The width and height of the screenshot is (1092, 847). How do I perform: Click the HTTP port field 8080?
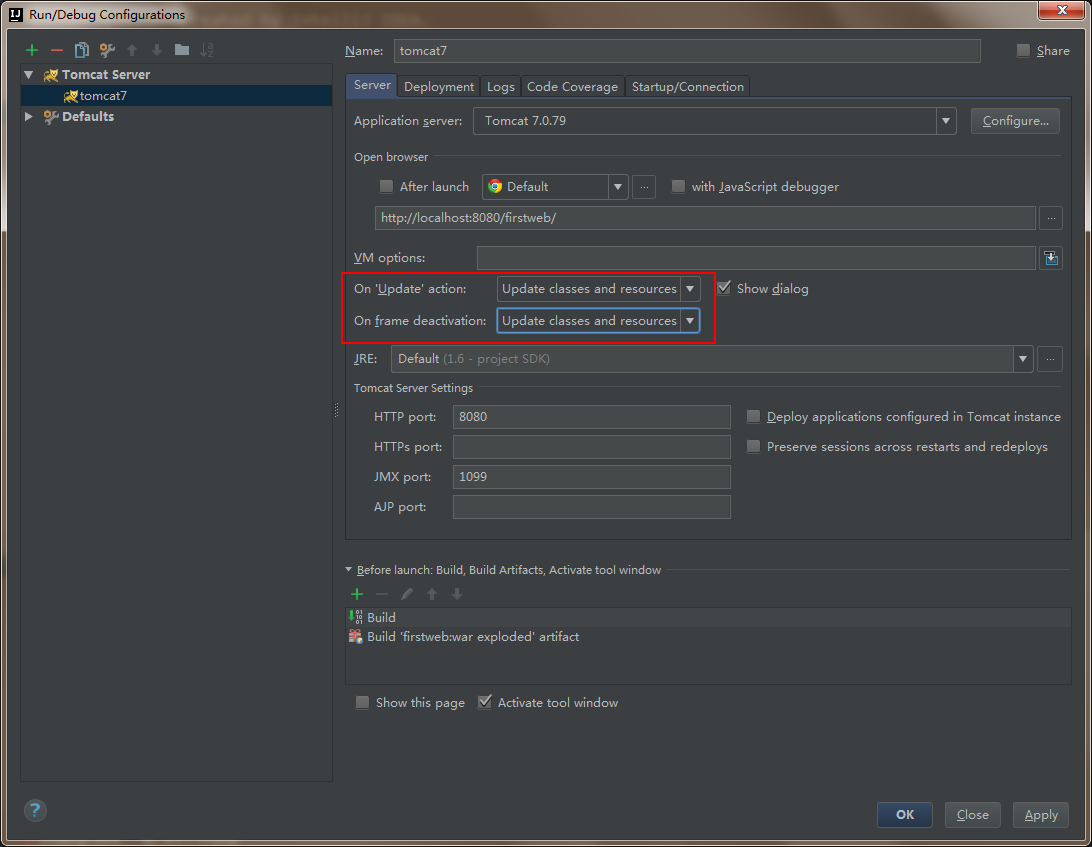[x=591, y=417]
